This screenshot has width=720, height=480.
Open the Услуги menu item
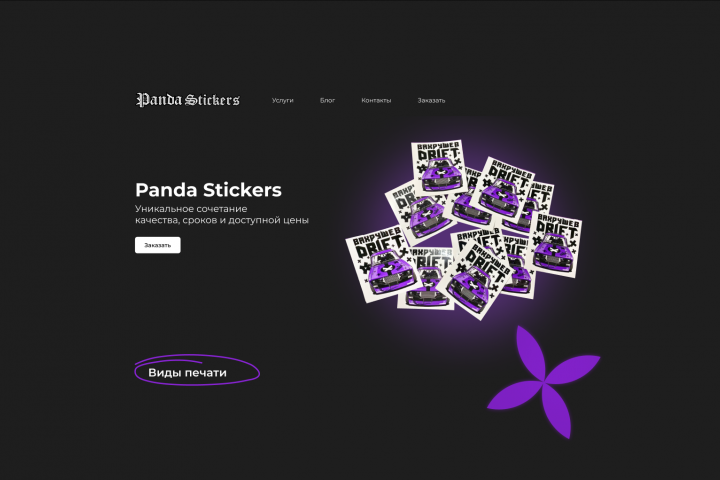pyautogui.click(x=282, y=100)
